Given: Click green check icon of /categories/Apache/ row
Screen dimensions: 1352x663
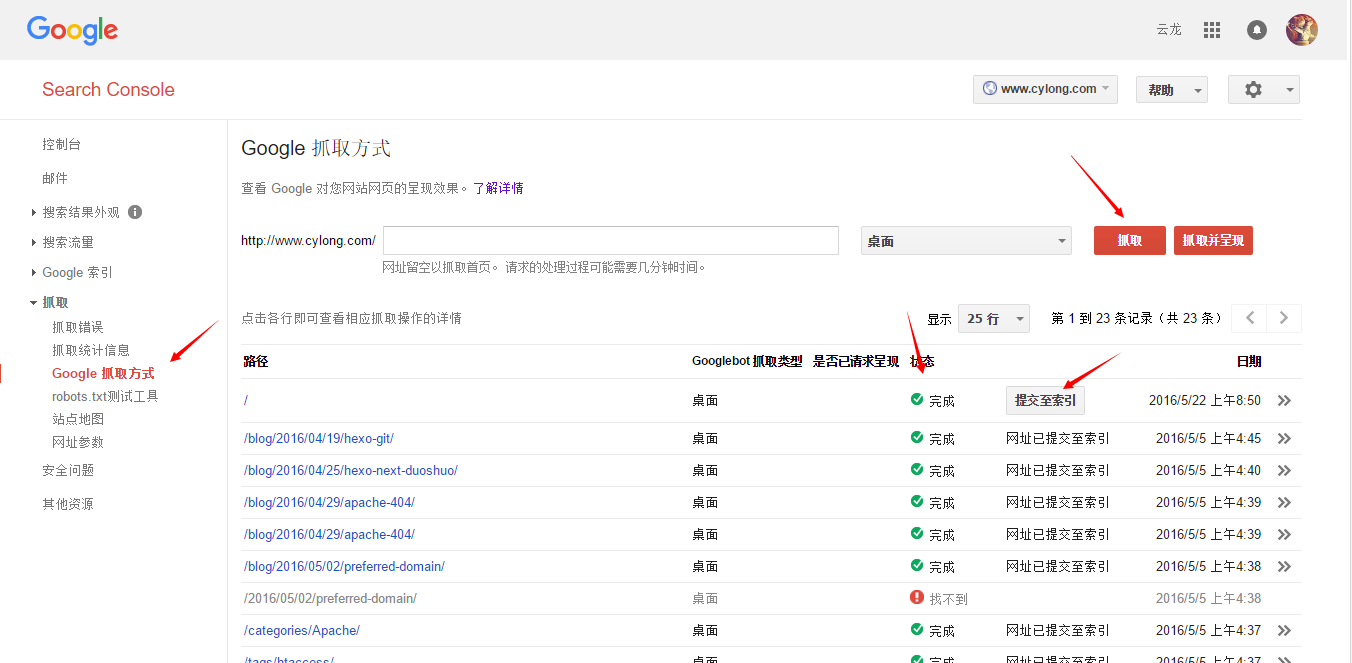Looking at the screenshot, I should tap(917, 630).
